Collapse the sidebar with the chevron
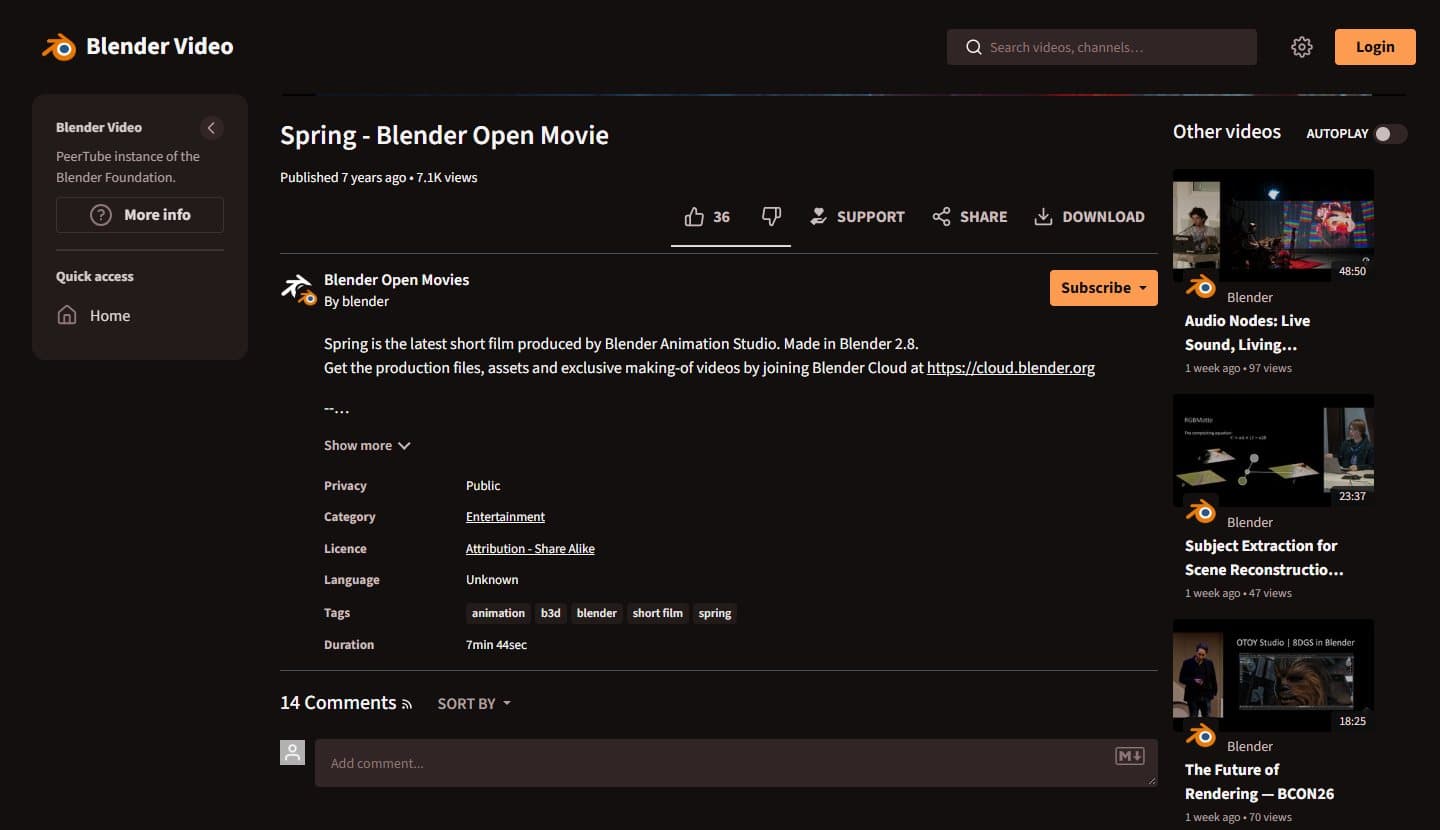Viewport: 1440px width, 830px height. [x=211, y=128]
